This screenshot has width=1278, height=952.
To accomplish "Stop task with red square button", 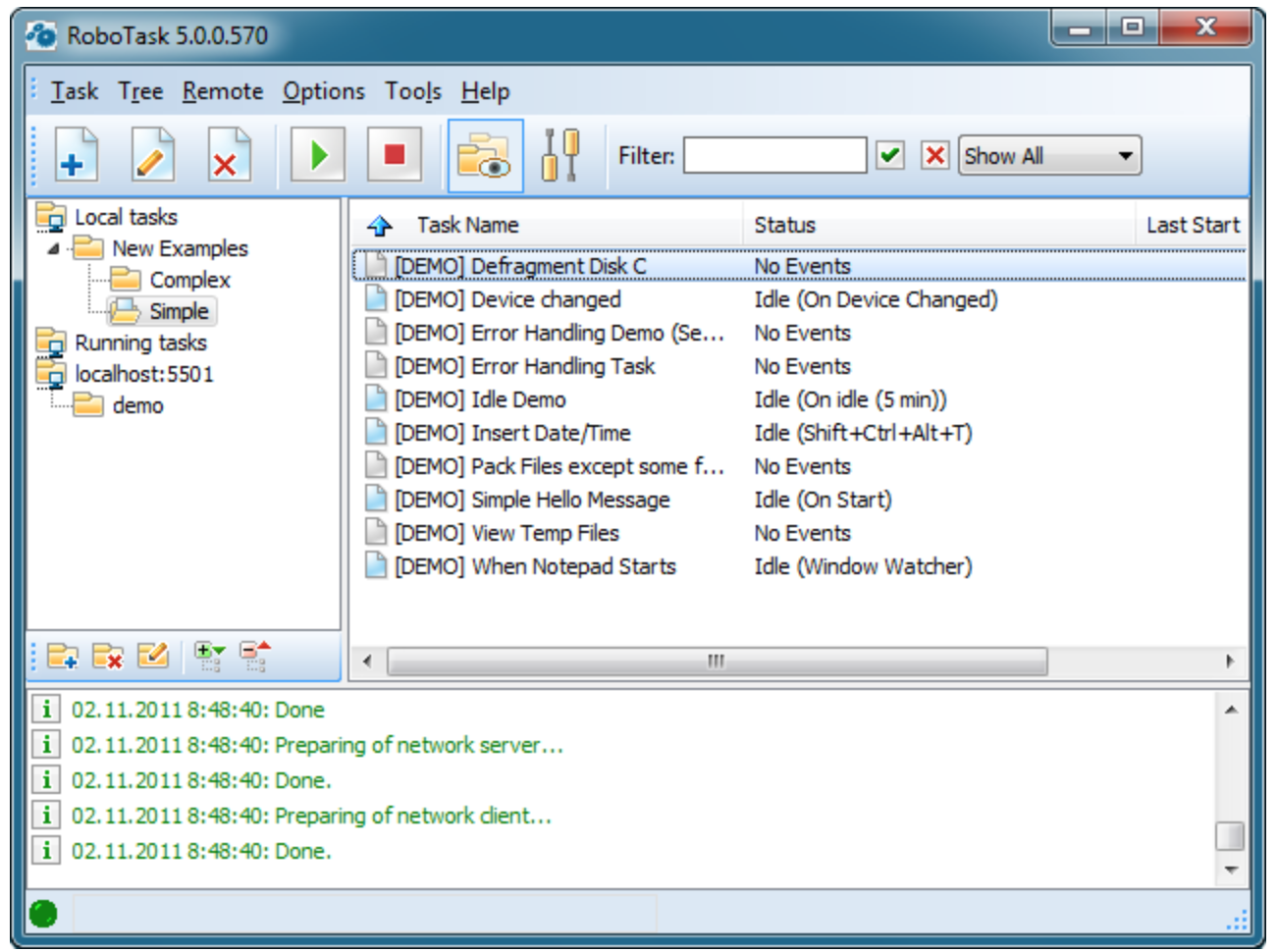I will click(395, 154).
